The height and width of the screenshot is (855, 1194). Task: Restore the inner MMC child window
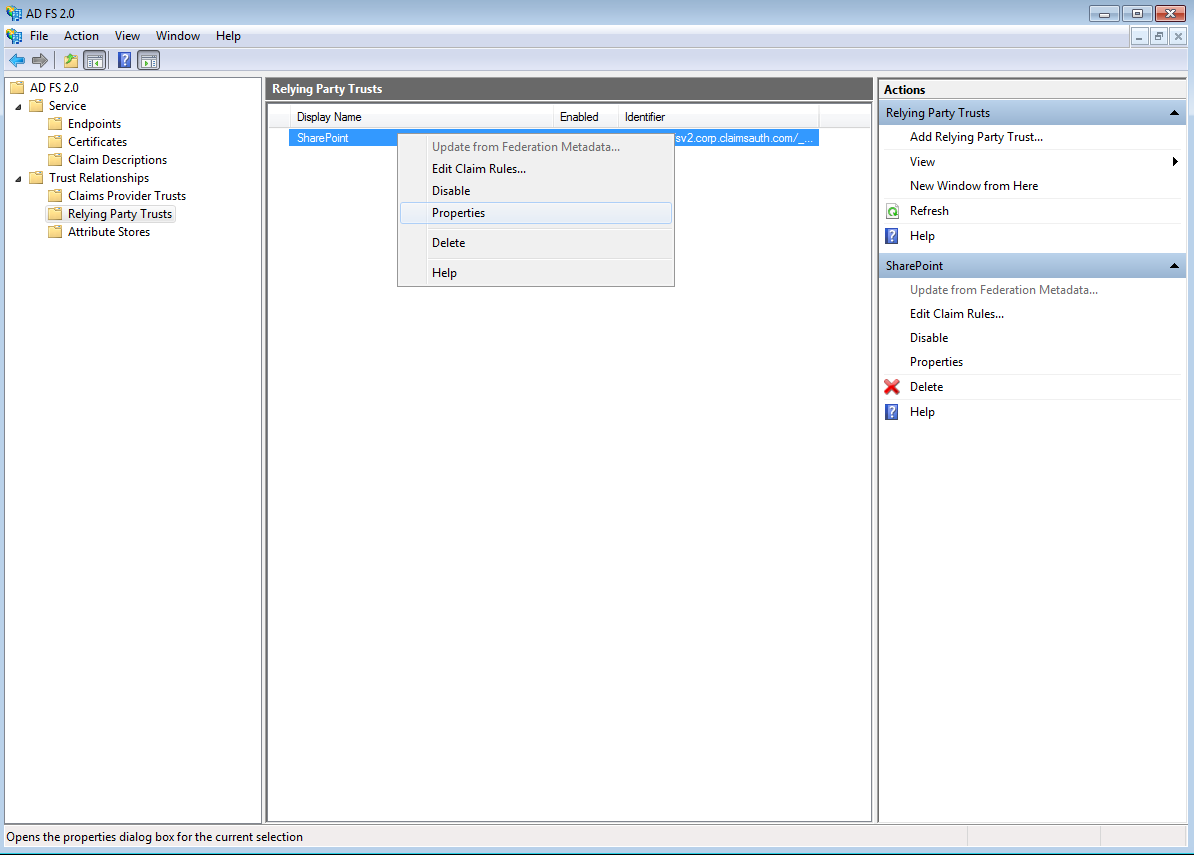1159,36
